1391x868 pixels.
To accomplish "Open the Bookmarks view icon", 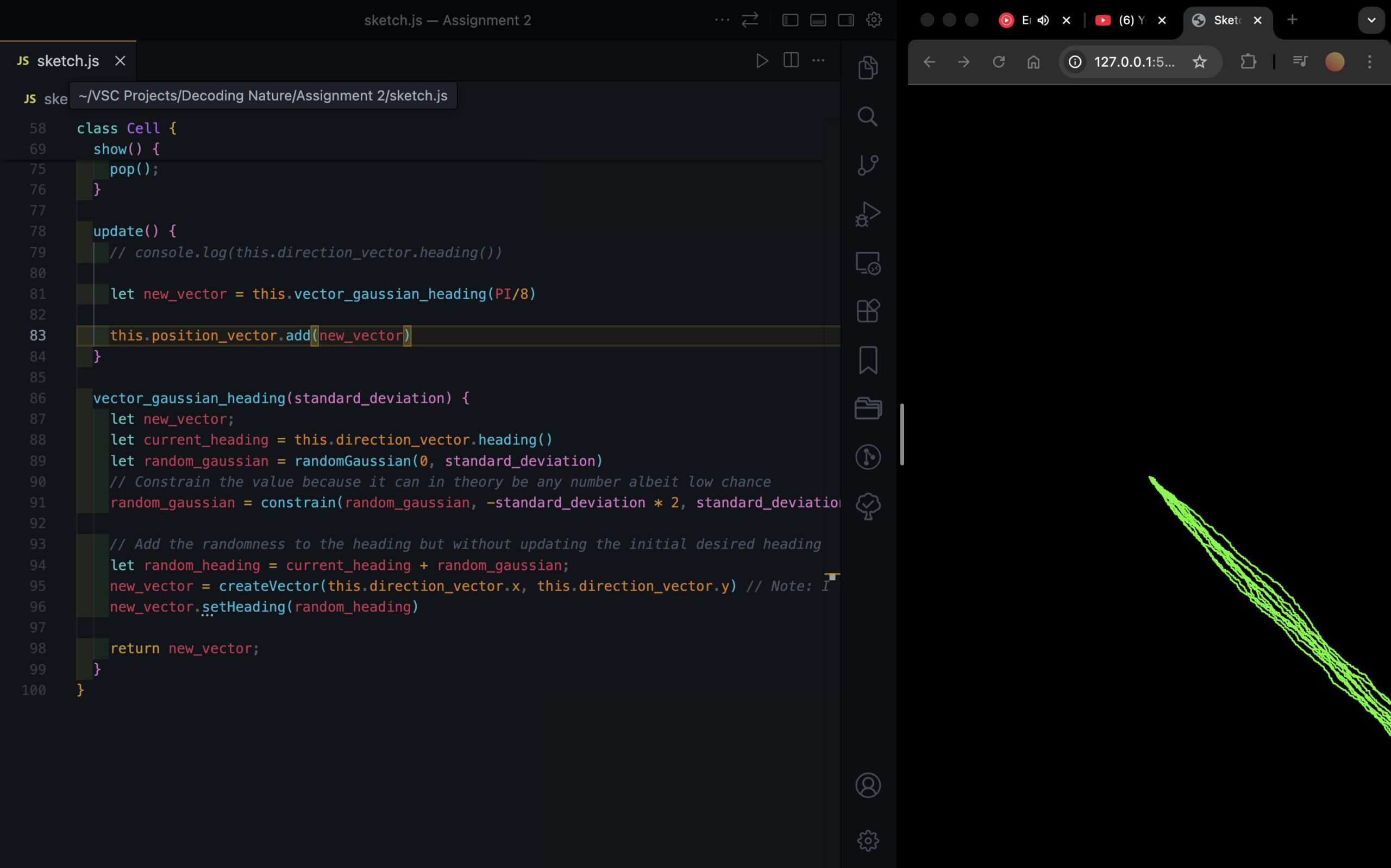I will click(x=867, y=360).
